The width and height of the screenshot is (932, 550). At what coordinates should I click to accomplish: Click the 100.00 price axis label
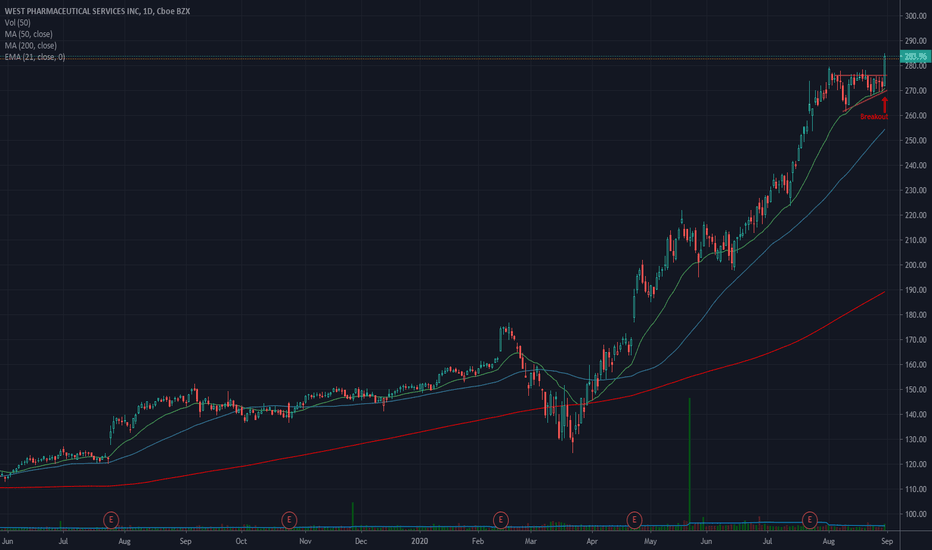point(916,514)
